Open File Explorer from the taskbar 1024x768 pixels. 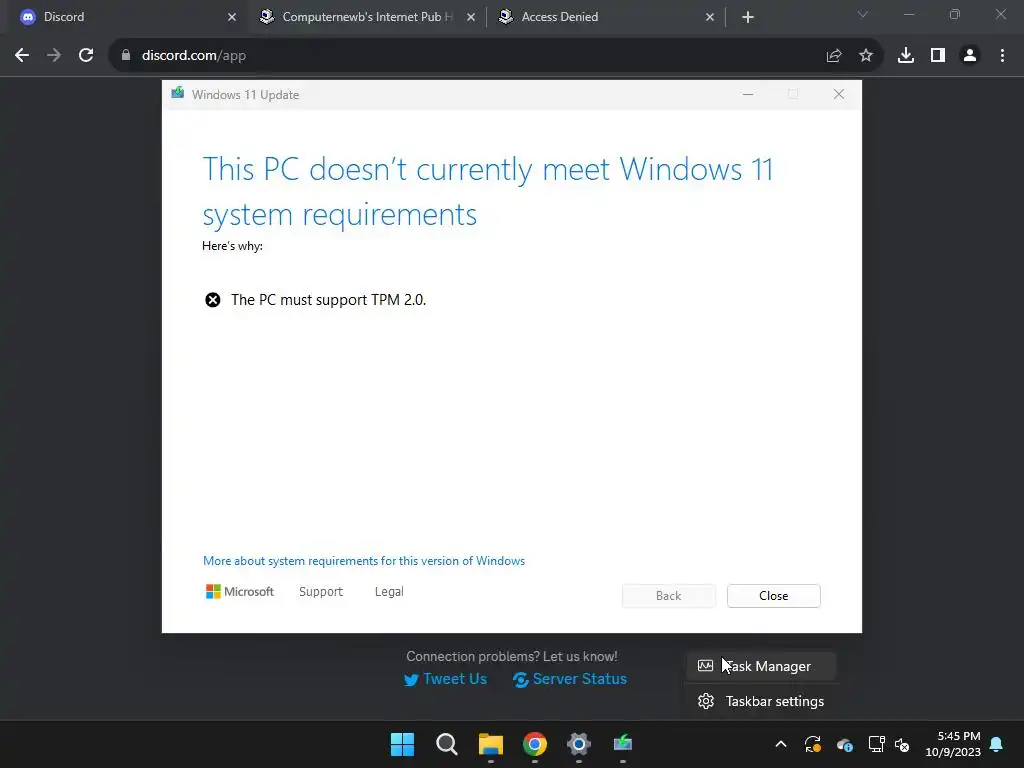pyautogui.click(x=490, y=744)
